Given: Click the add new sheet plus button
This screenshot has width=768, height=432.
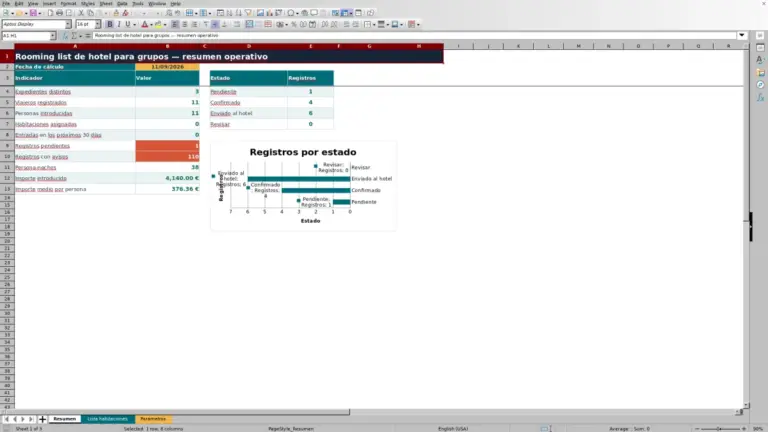Looking at the screenshot, I should (42, 419).
